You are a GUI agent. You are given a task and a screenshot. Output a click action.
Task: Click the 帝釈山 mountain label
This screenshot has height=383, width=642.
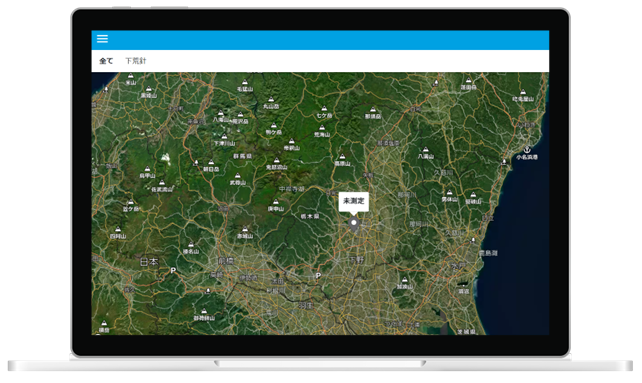tap(292, 148)
